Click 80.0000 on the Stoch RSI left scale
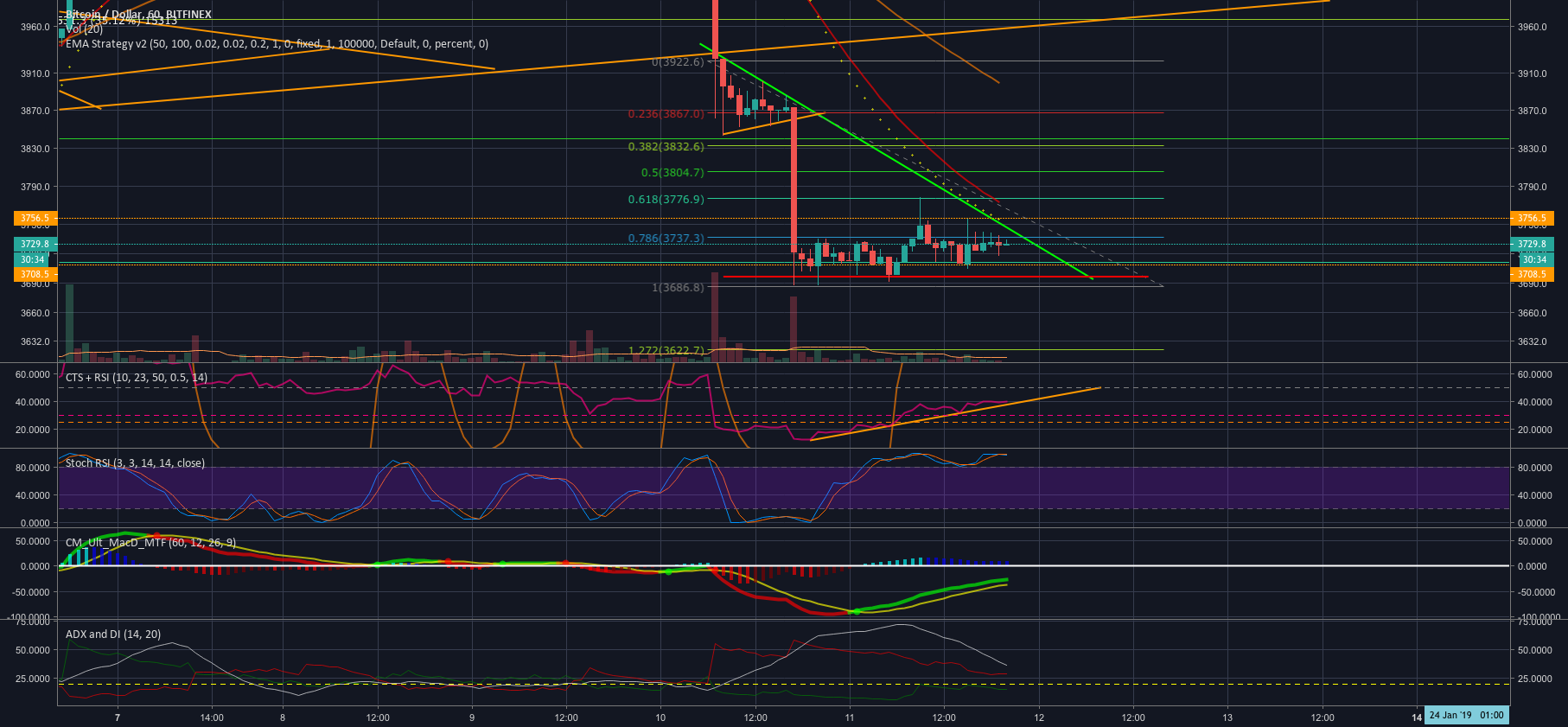 pos(33,468)
